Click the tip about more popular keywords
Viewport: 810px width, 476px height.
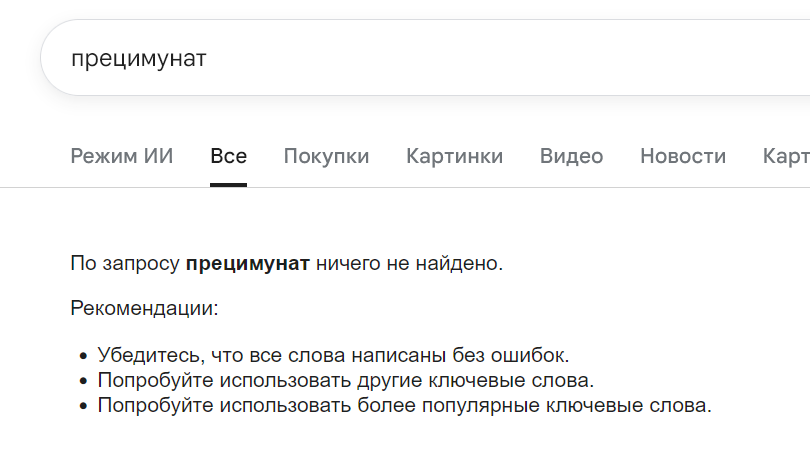tap(404, 405)
